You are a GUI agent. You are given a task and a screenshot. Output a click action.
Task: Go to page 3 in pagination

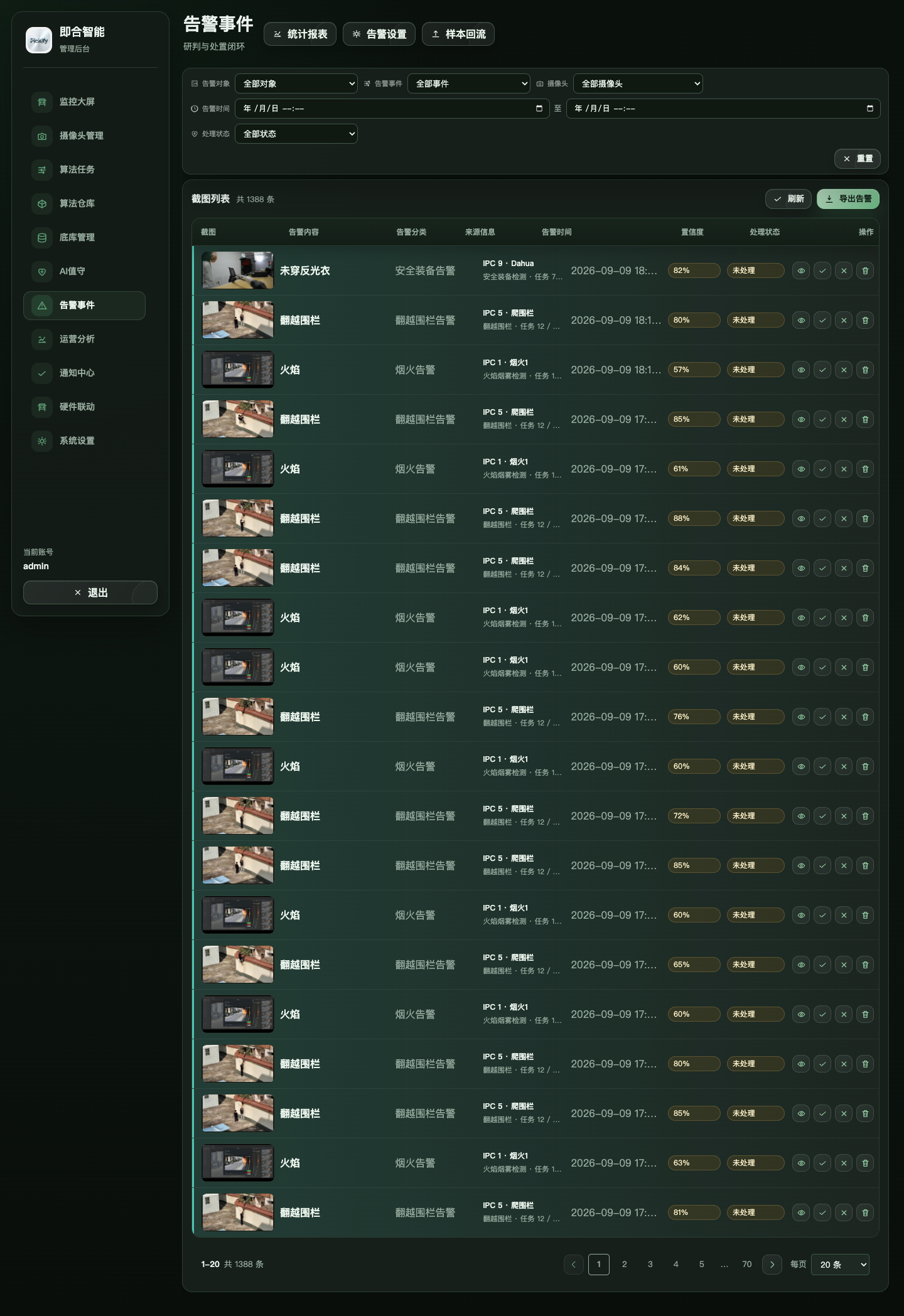click(650, 1265)
